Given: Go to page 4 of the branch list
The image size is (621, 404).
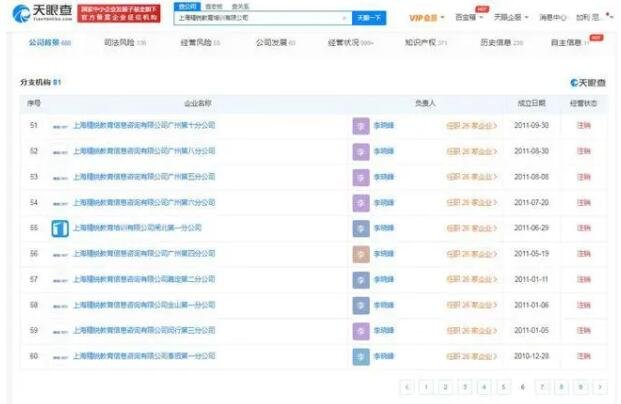Looking at the screenshot, I should coord(484,387).
